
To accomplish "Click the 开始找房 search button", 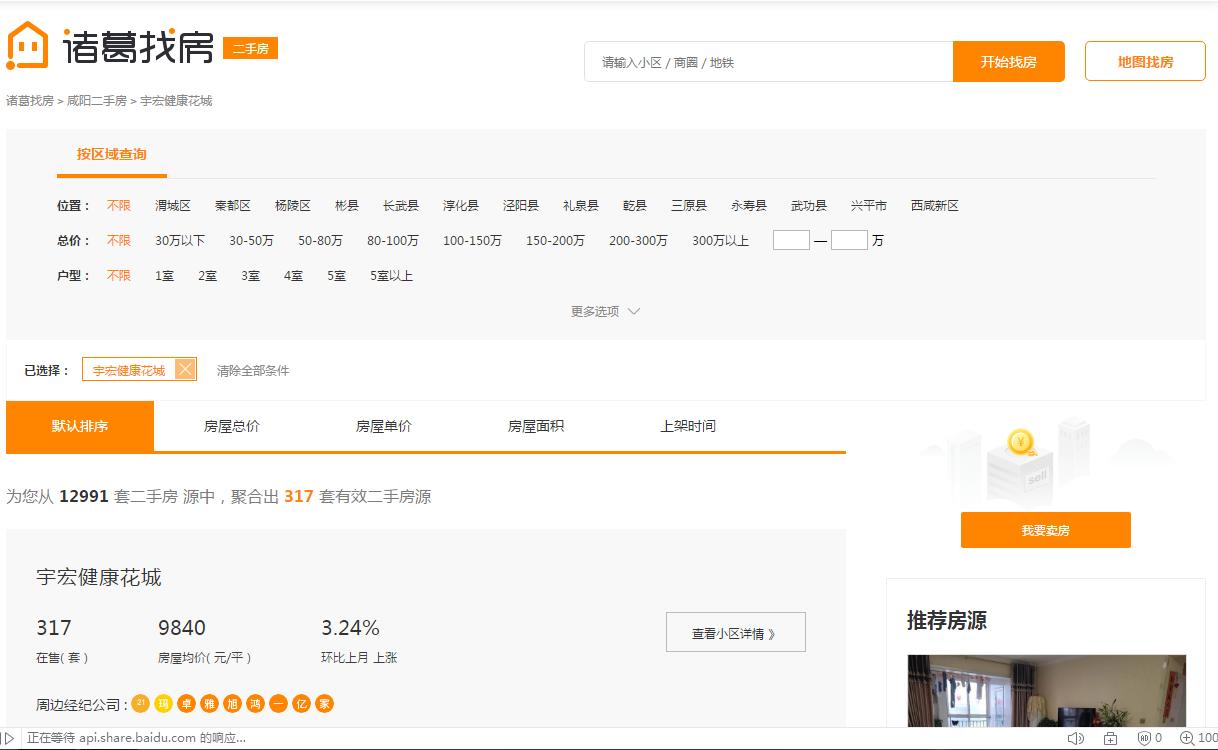I will [x=1009, y=61].
